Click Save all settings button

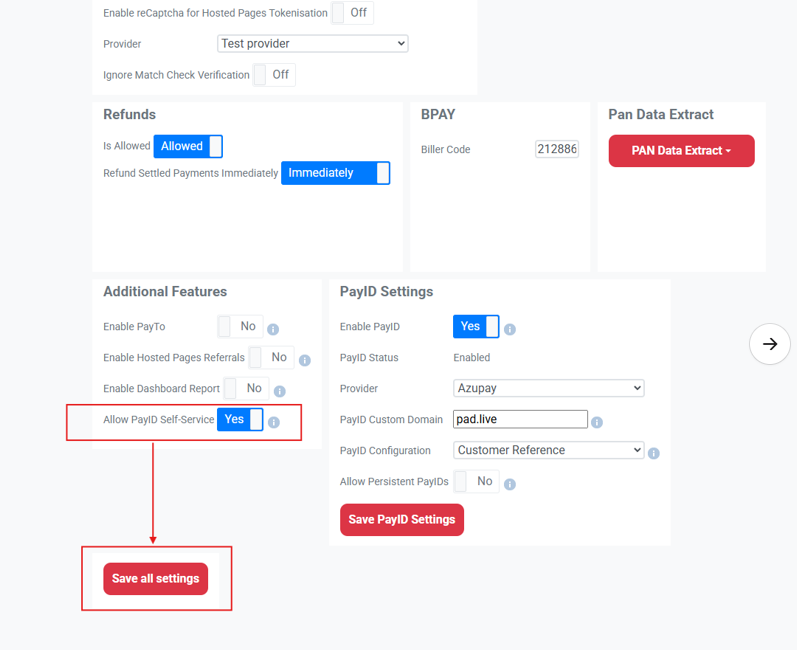coord(155,579)
